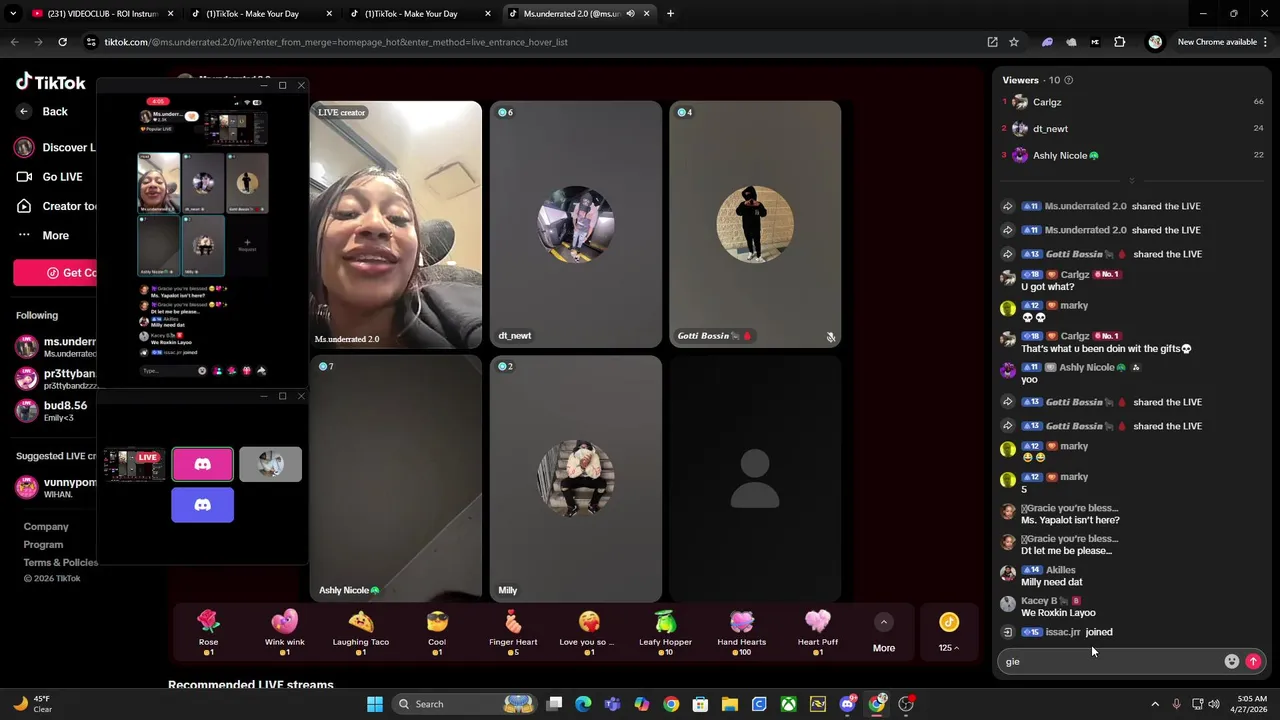Open the coin balance 125 menu
1280x720 pixels.
949,634
